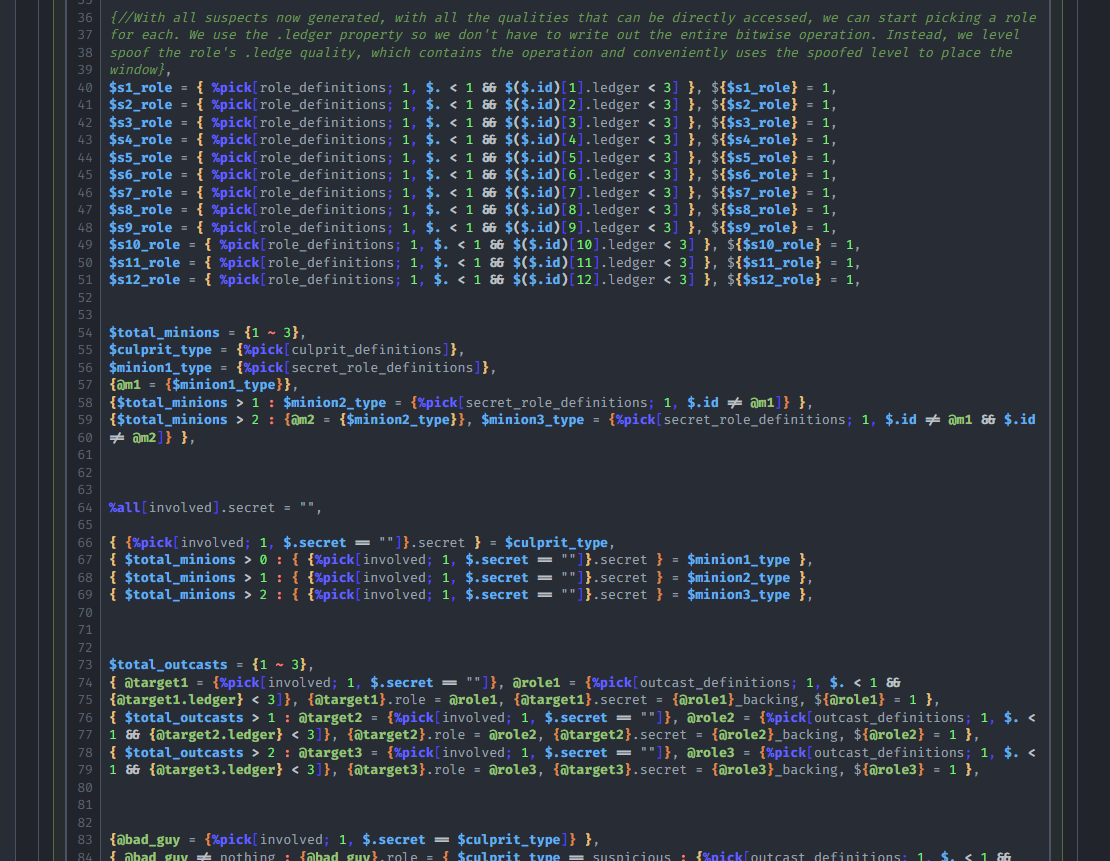Click the $culprit_type variable on line 55

point(160,350)
